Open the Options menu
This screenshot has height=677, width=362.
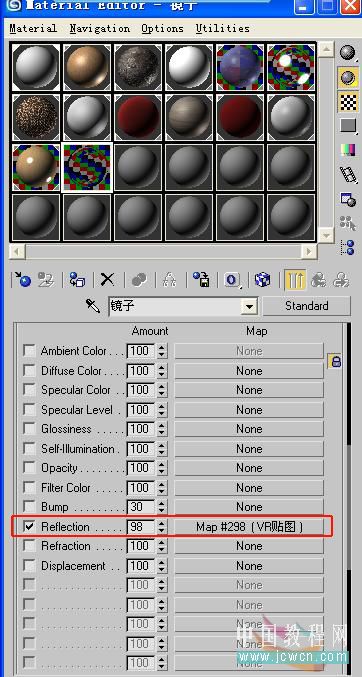pyautogui.click(x=162, y=29)
